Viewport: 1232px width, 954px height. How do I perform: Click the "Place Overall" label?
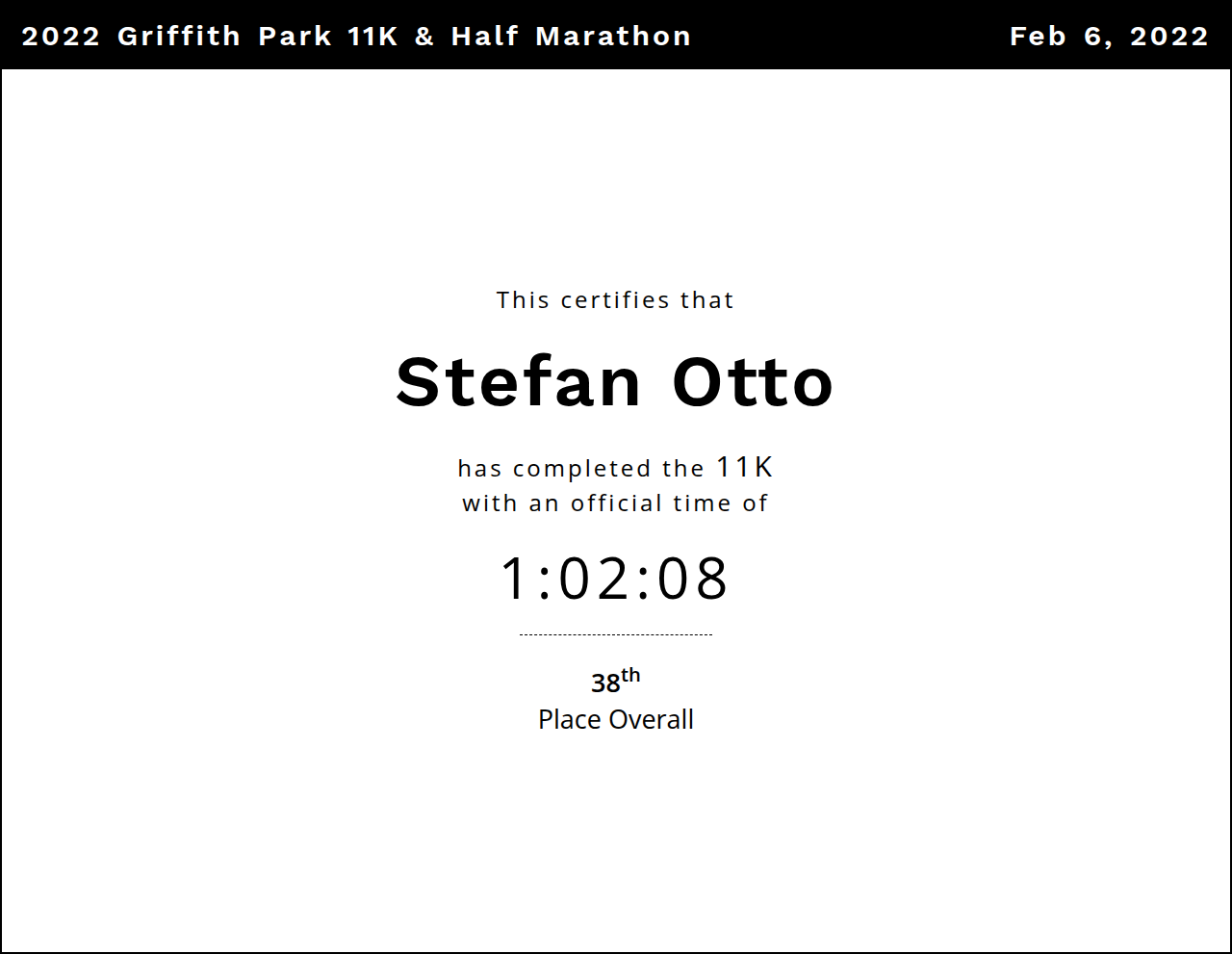tap(615, 720)
